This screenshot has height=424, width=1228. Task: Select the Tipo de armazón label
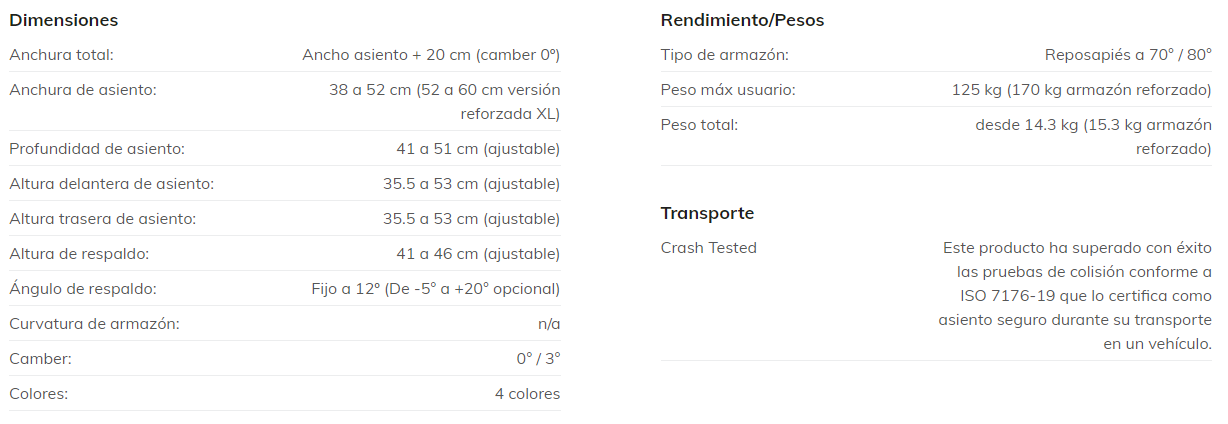(724, 55)
